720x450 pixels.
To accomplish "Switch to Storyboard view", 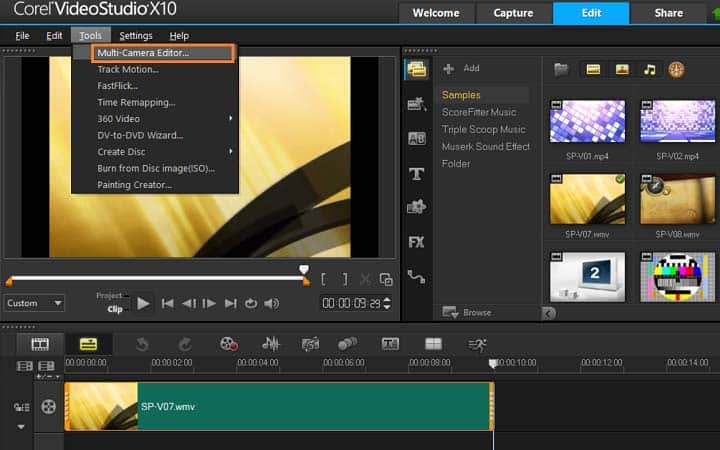I will [40, 344].
